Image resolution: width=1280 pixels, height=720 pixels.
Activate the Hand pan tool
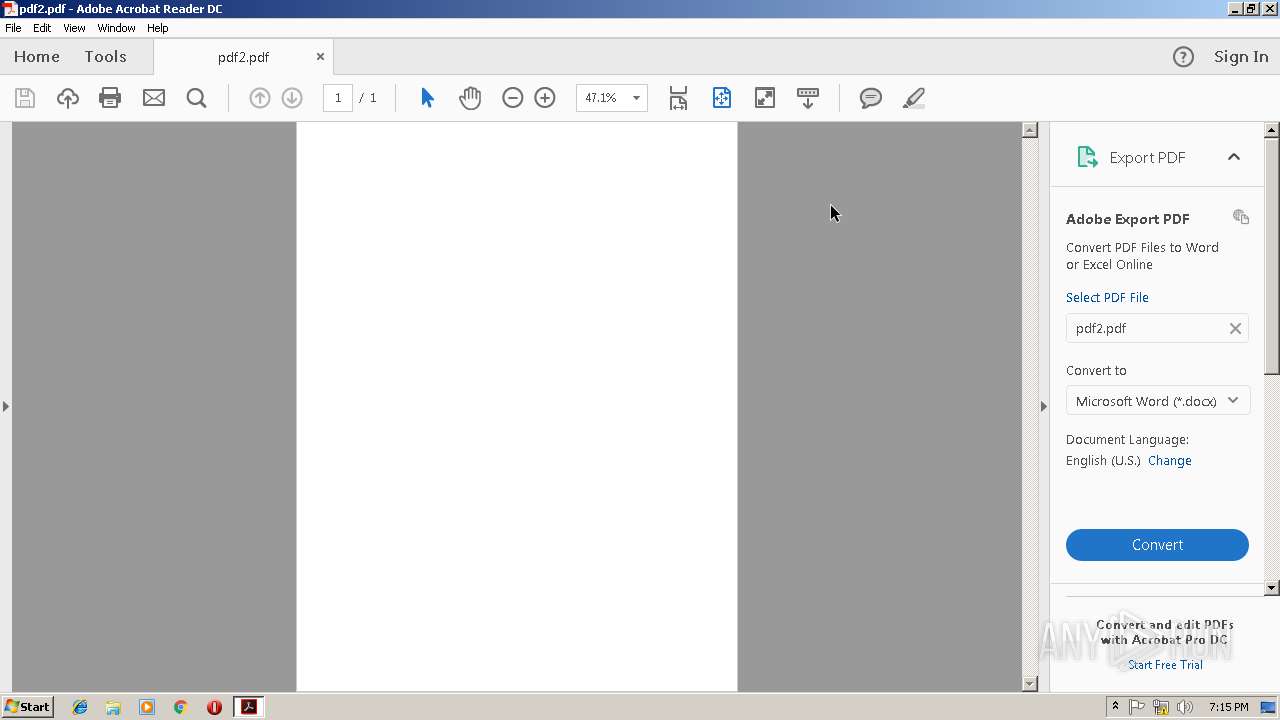click(x=470, y=98)
